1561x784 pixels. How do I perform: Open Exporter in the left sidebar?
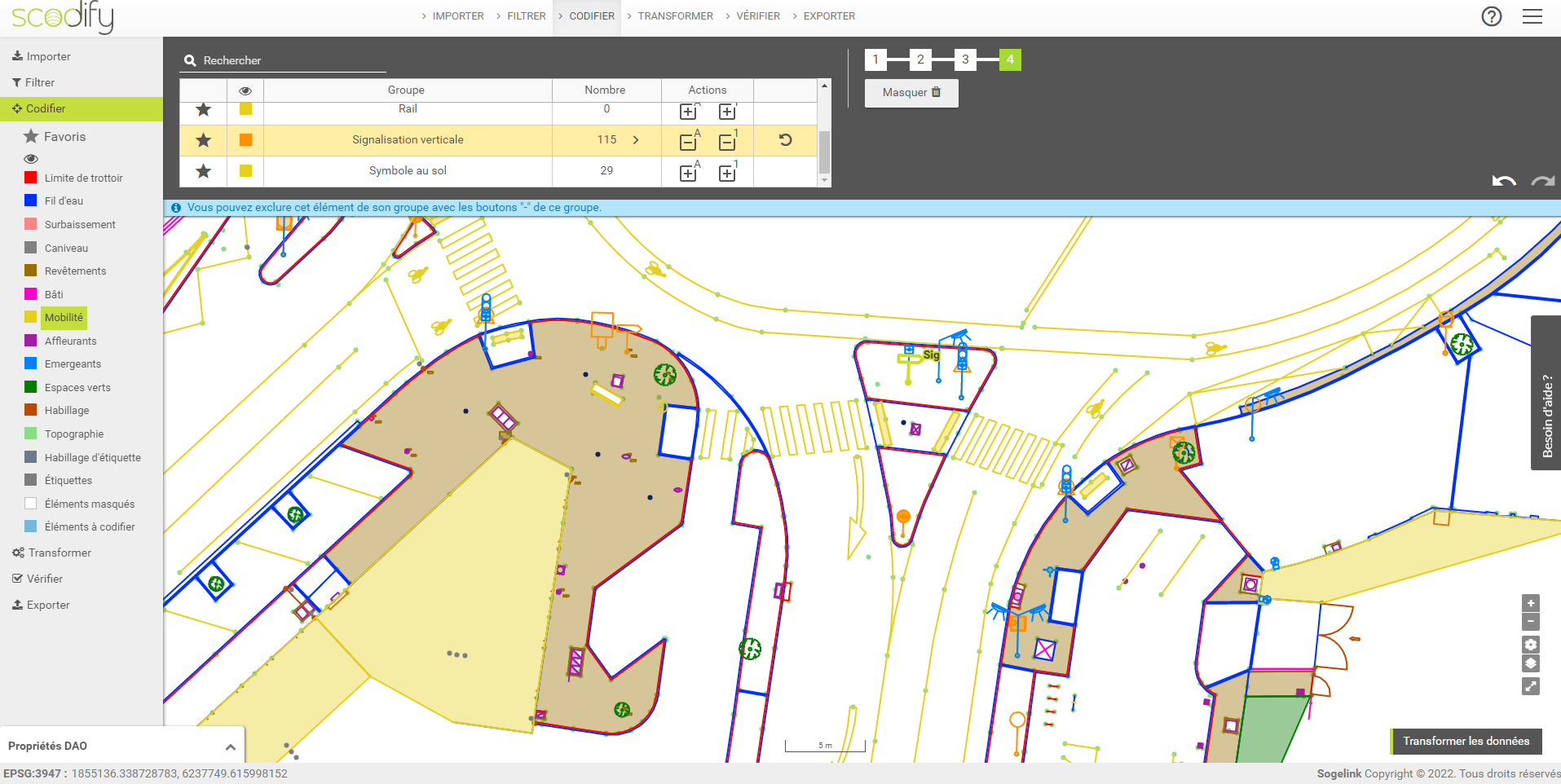(48, 605)
